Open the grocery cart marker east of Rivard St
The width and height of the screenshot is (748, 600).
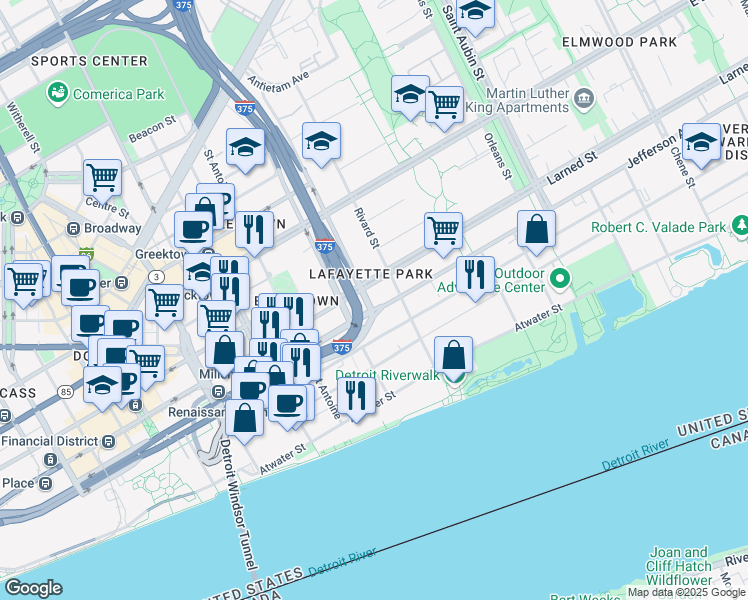pos(443,231)
